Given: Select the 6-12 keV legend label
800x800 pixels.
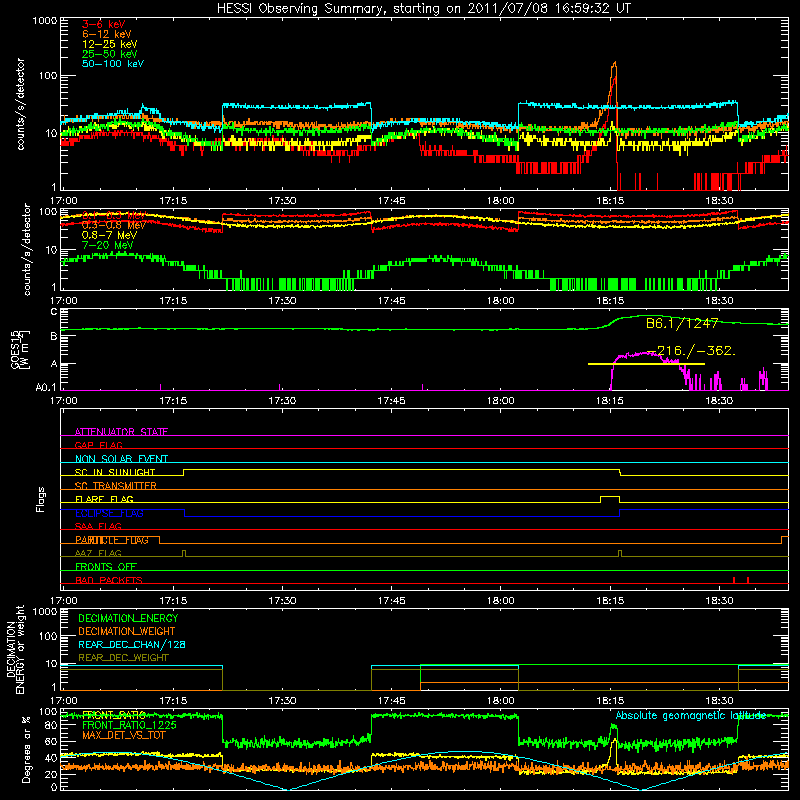Looking at the screenshot, I should pyautogui.click(x=107, y=34).
